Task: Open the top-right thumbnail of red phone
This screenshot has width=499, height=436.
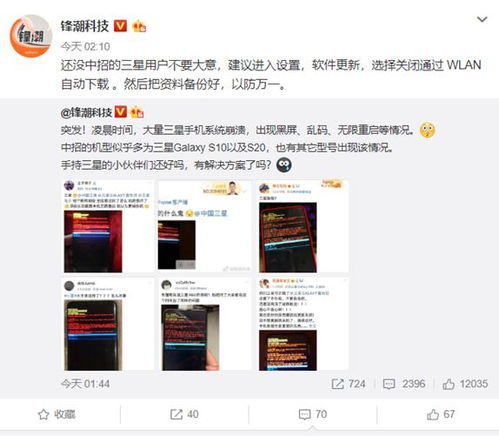Action: coord(302,226)
